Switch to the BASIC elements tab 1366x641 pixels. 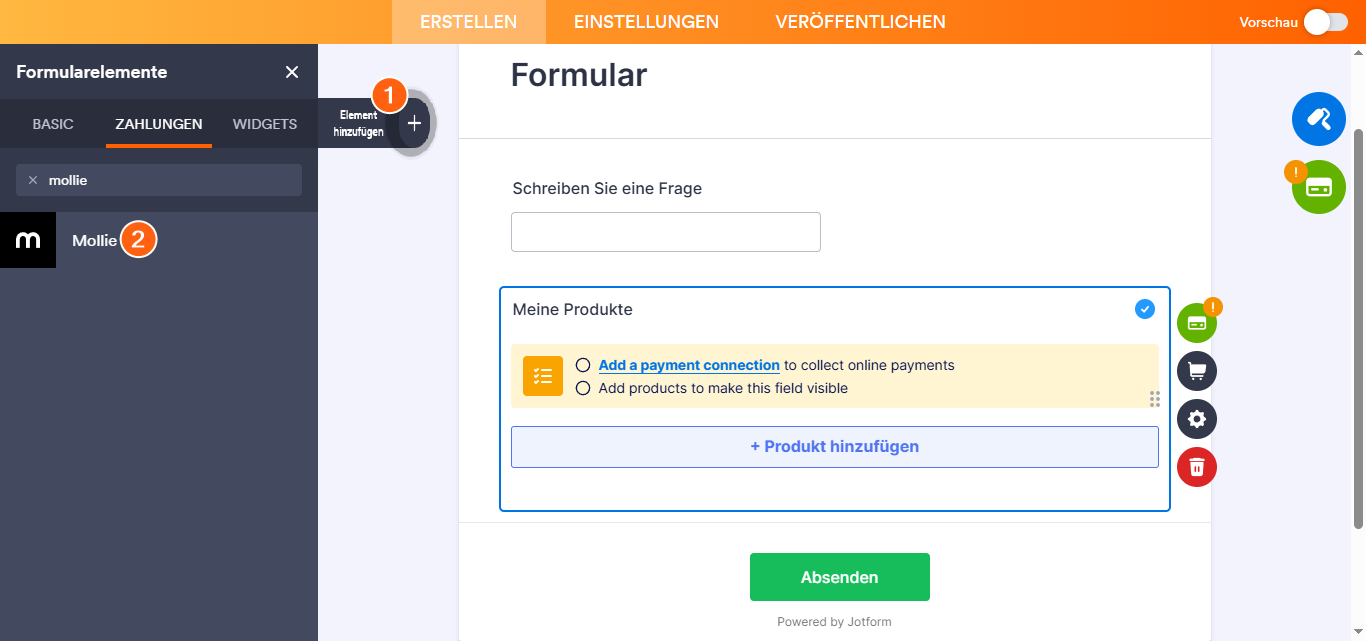click(51, 124)
